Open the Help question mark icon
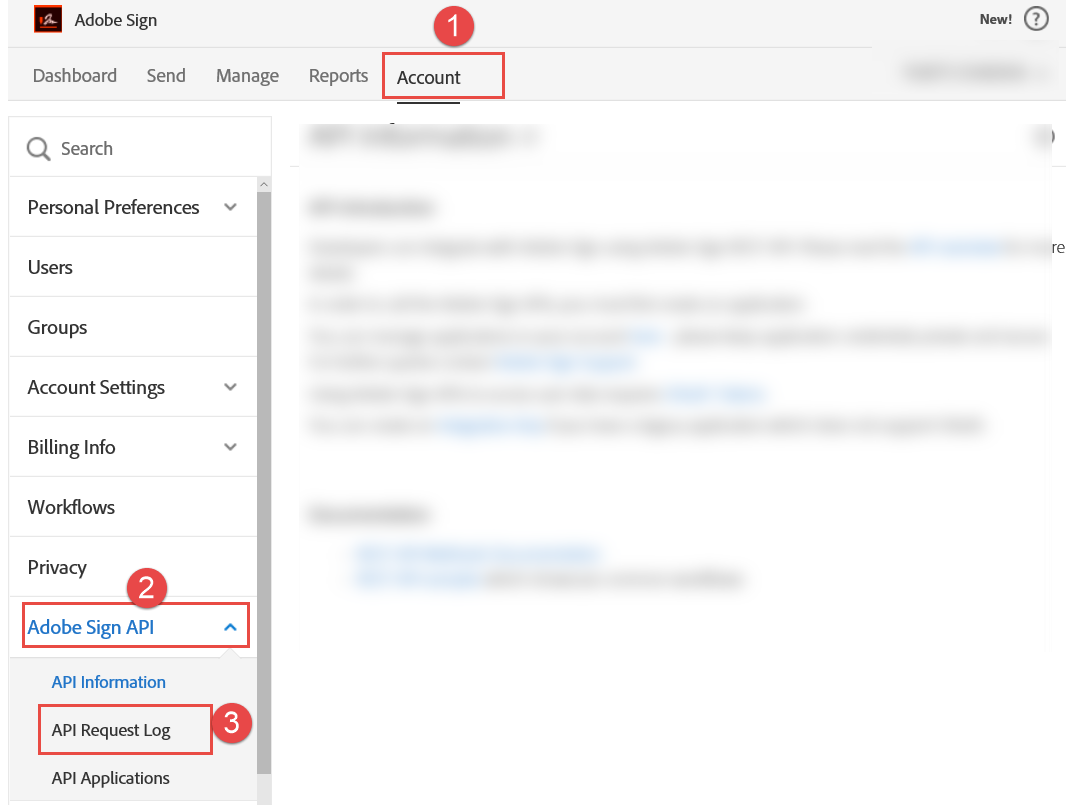 (1036, 18)
